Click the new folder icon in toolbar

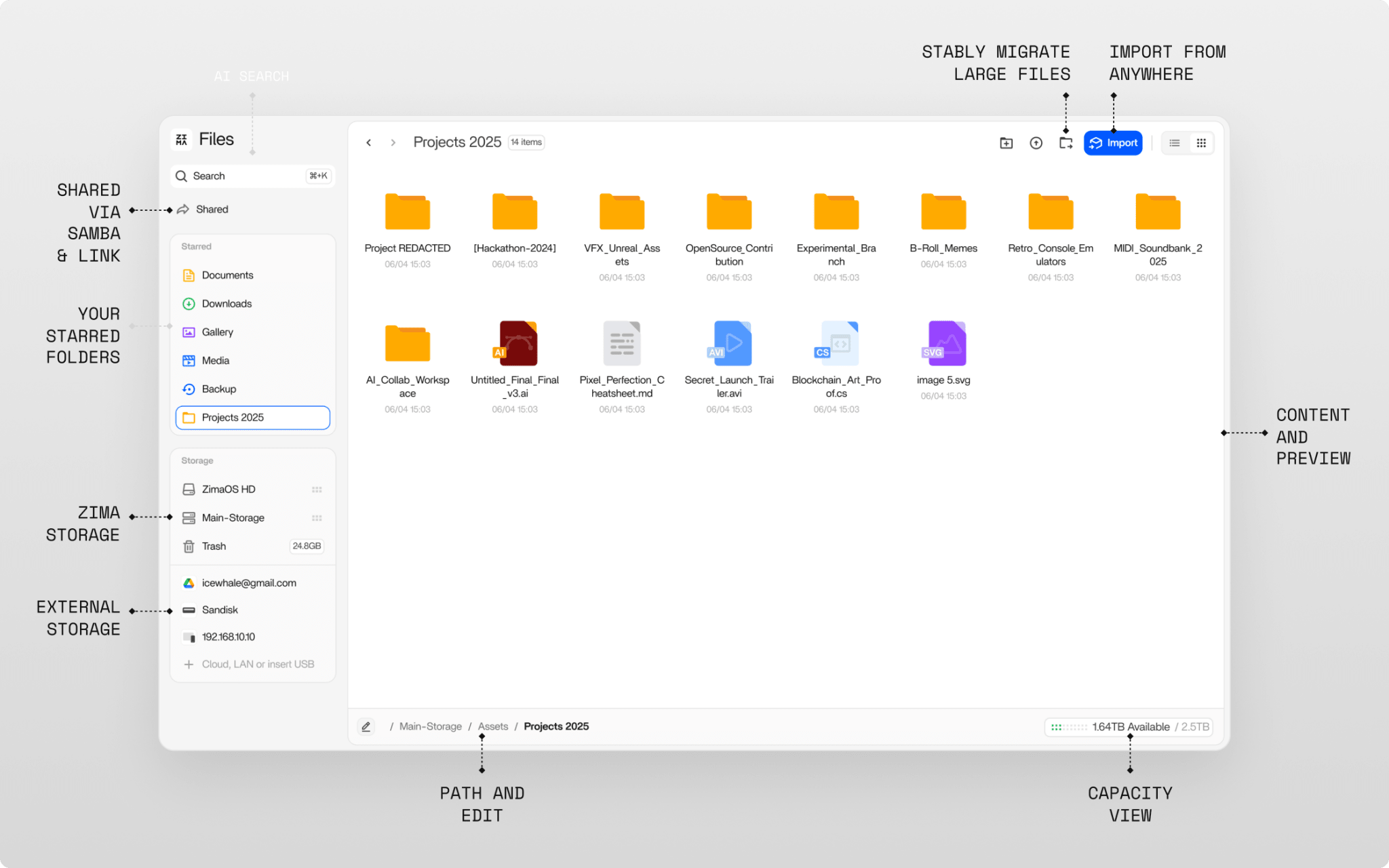[1006, 143]
